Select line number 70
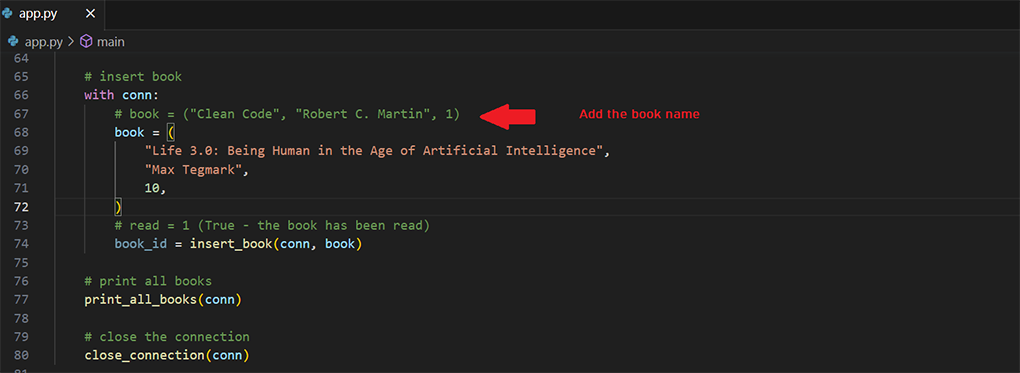This screenshot has height=373, width=1020. point(21,170)
